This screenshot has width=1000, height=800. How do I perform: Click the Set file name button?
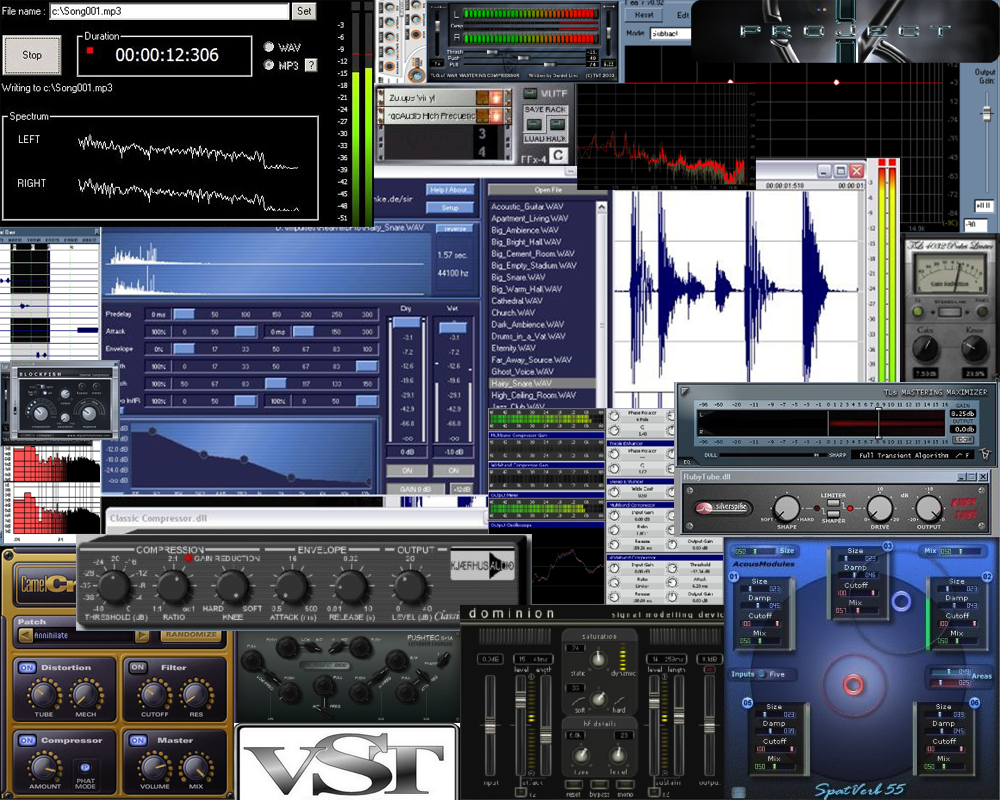[304, 11]
